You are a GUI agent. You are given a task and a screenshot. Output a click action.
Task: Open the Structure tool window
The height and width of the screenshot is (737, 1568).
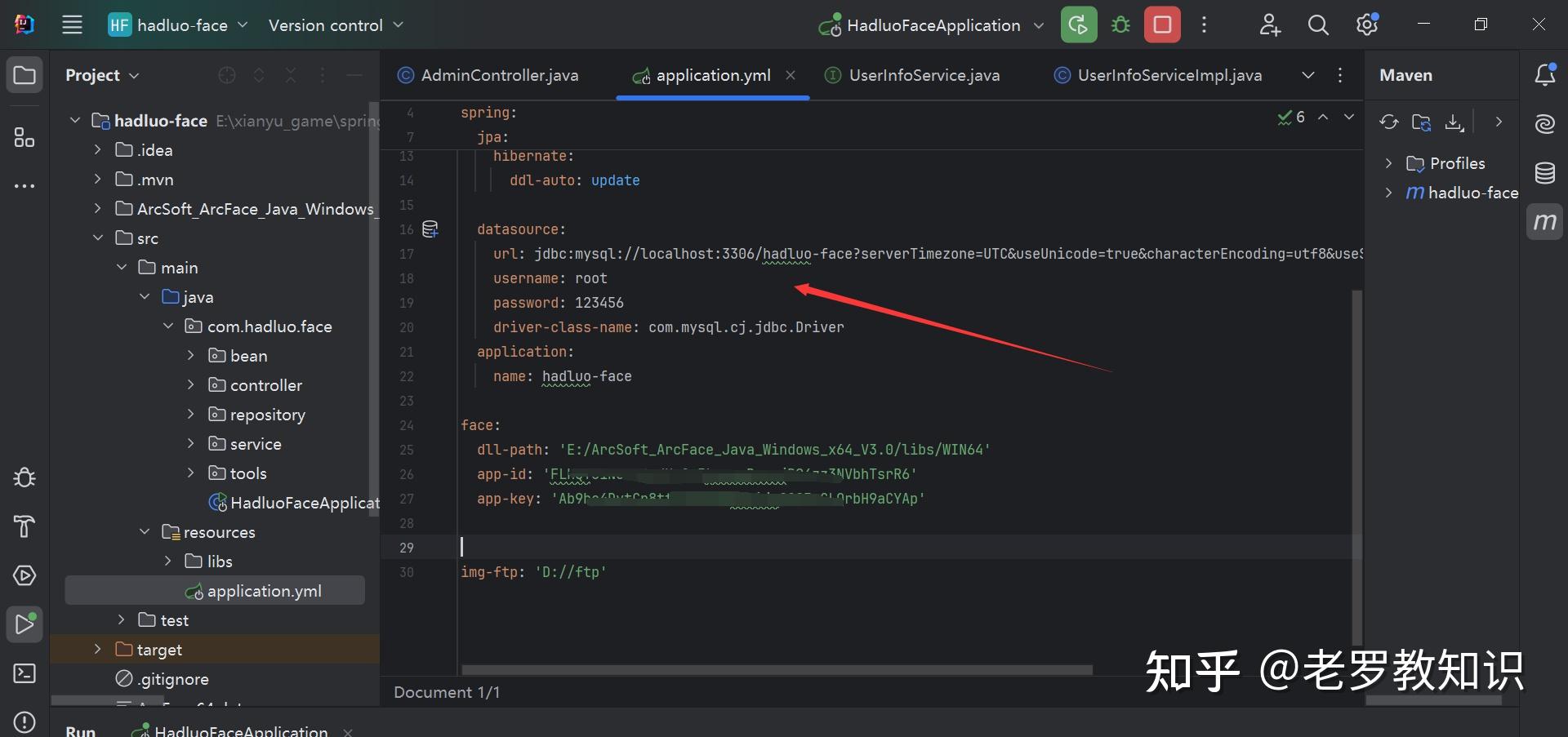tap(24, 137)
